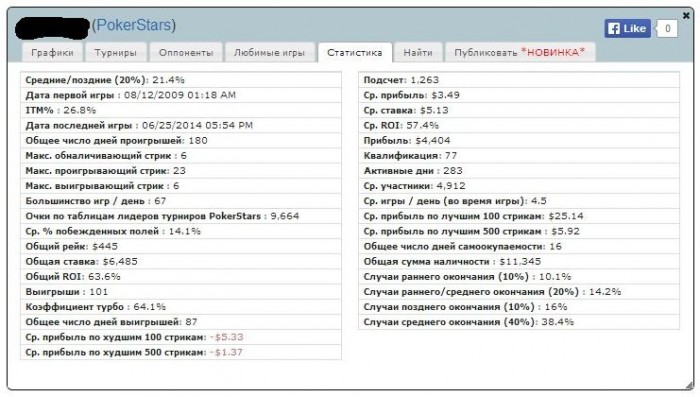The height and width of the screenshot is (397, 700).
Task: Select Случаи раннего окончания (10%) row
Action: tap(519, 277)
